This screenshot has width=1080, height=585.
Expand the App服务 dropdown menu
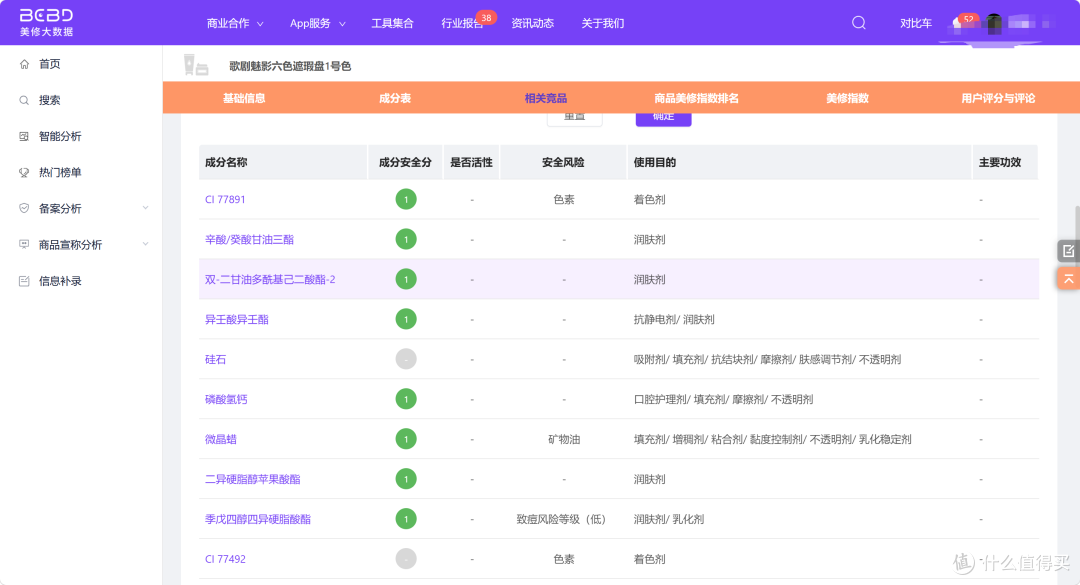(318, 23)
